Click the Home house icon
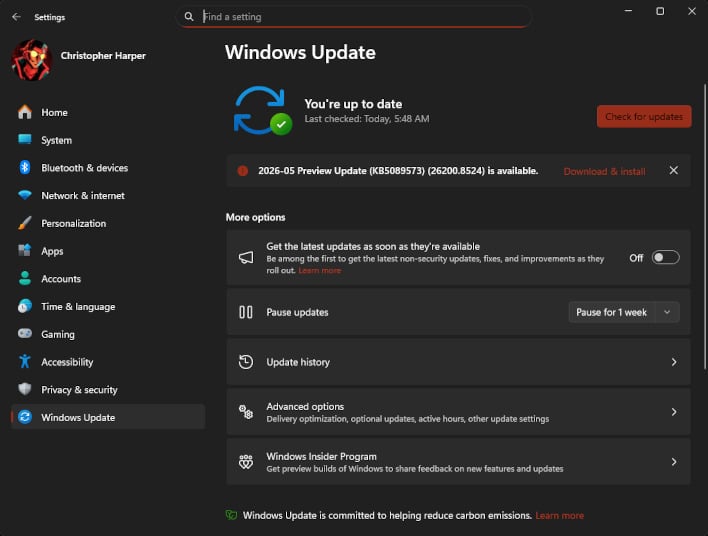 coord(25,112)
